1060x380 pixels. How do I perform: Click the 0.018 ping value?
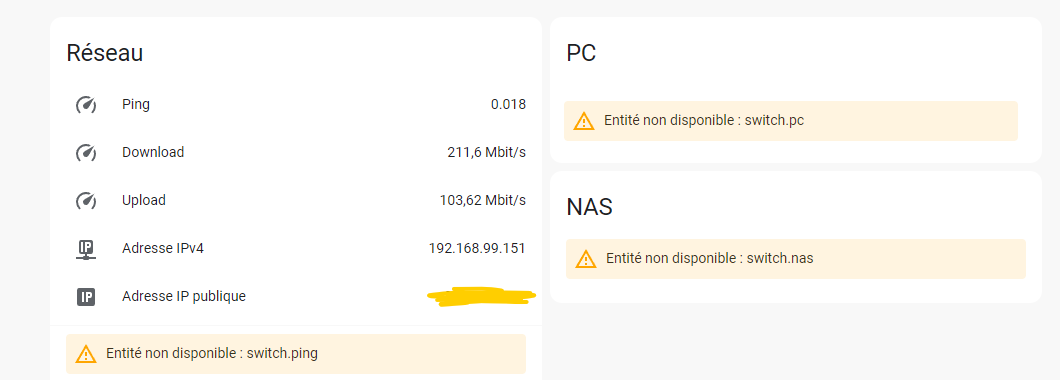pos(508,105)
